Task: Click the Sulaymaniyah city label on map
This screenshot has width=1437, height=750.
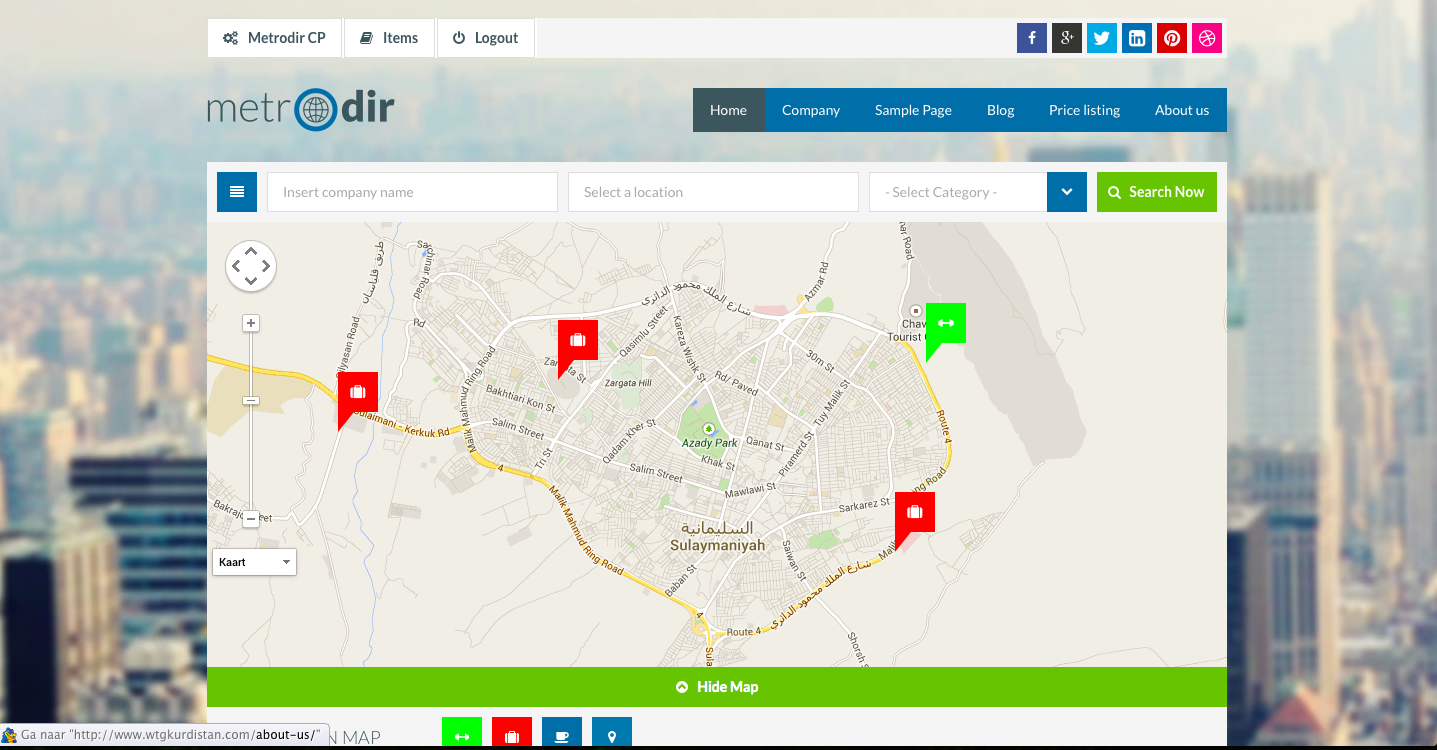Action: [x=717, y=546]
